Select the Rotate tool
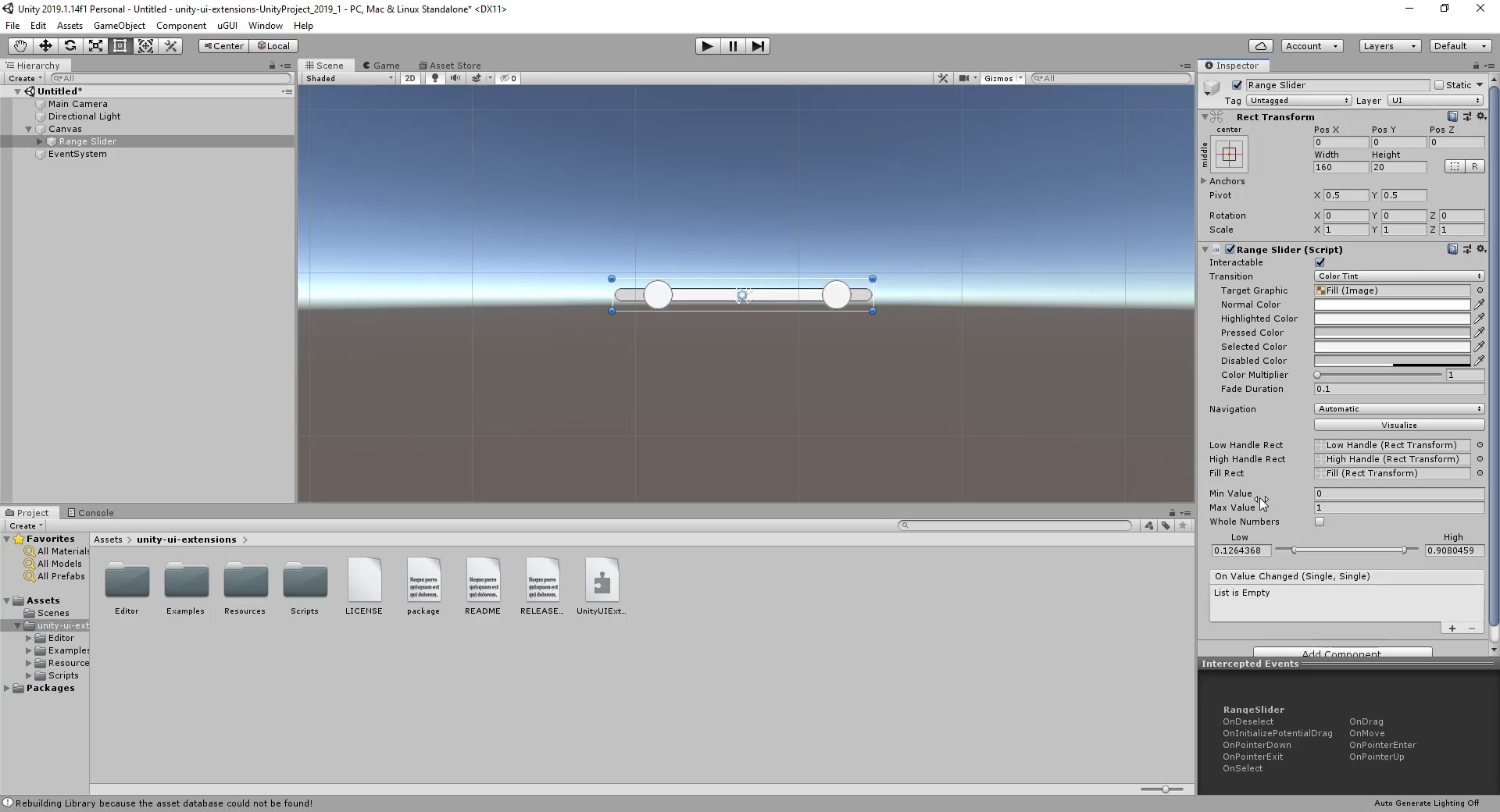This screenshot has height=812, width=1500. (70, 46)
